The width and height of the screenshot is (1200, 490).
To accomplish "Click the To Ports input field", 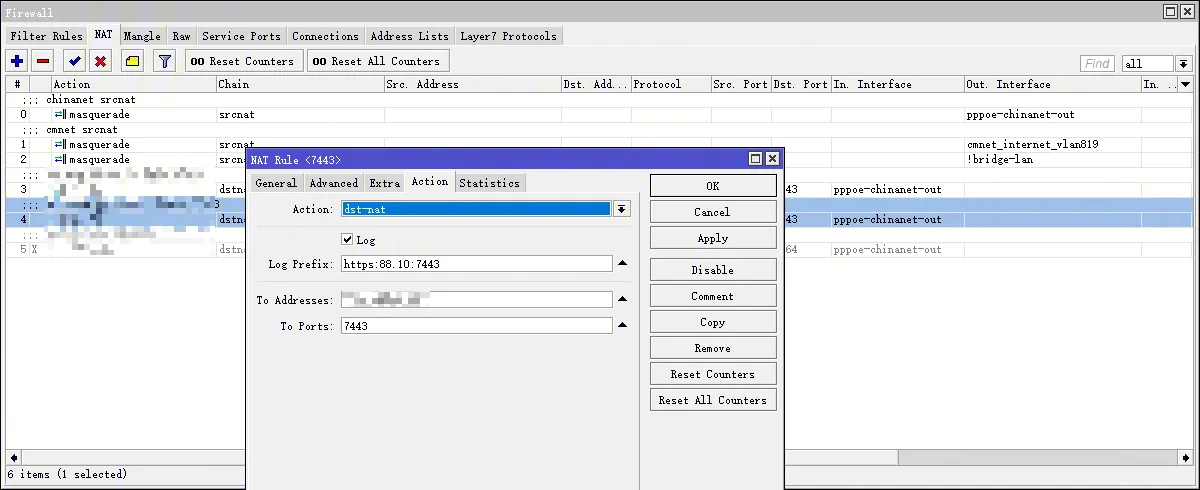I will (x=475, y=326).
